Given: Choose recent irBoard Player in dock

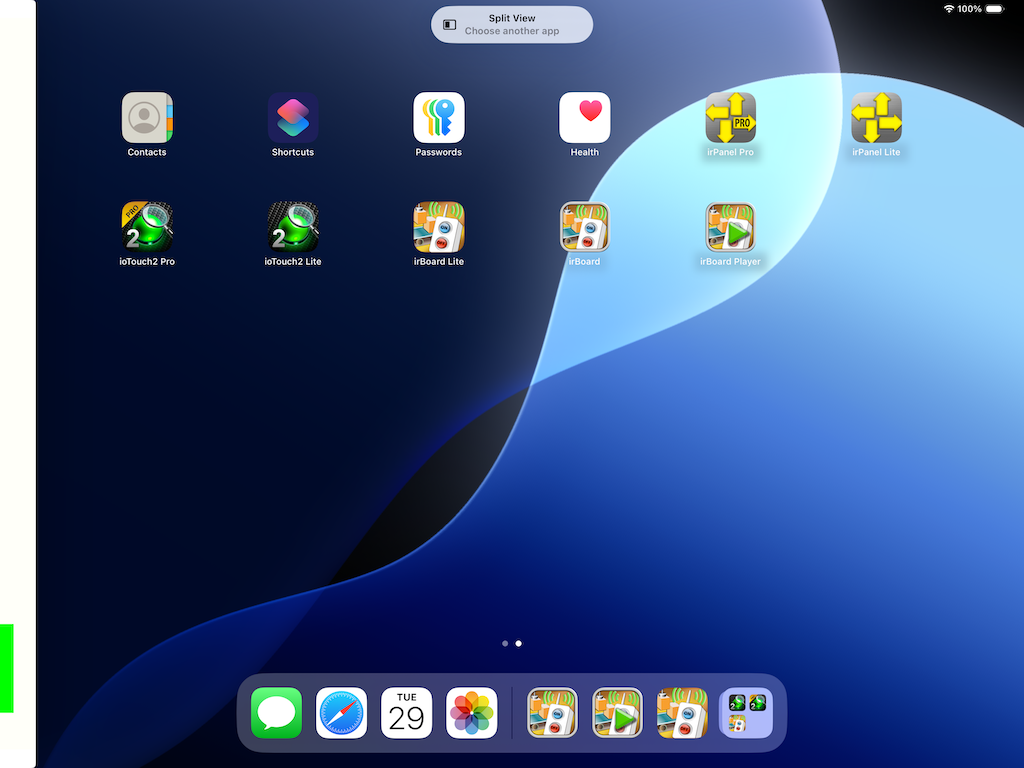Looking at the screenshot, I should (x=617, y=712).
